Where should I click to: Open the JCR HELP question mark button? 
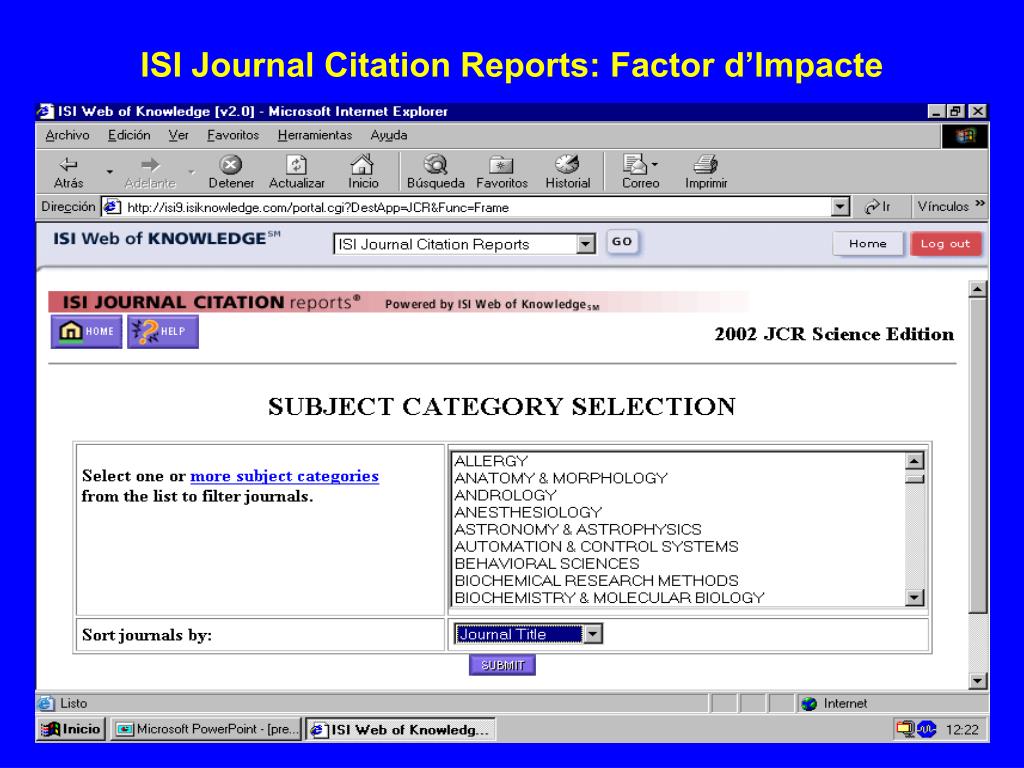tap(163, 332)
